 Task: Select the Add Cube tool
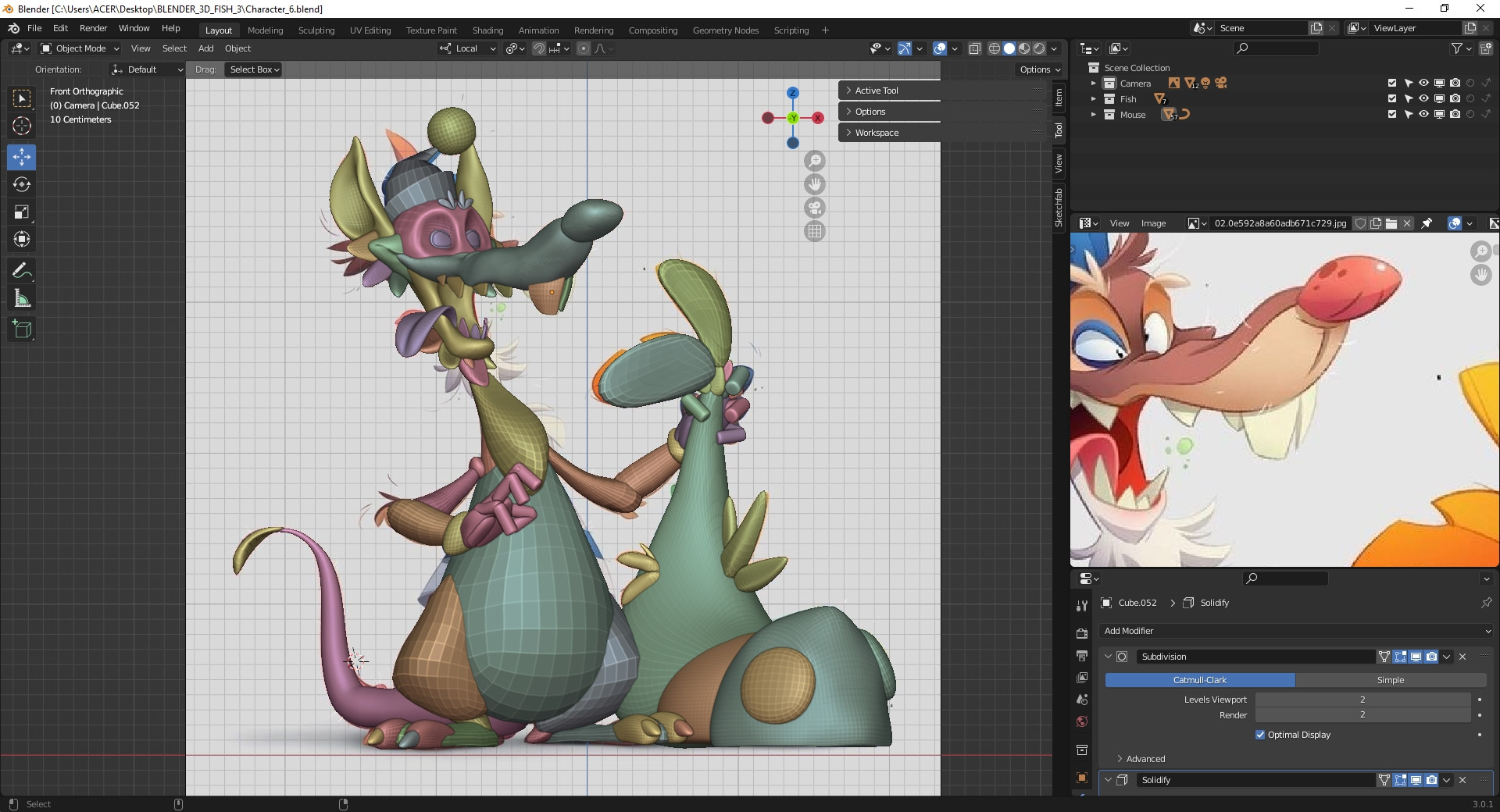coord(22,329)
